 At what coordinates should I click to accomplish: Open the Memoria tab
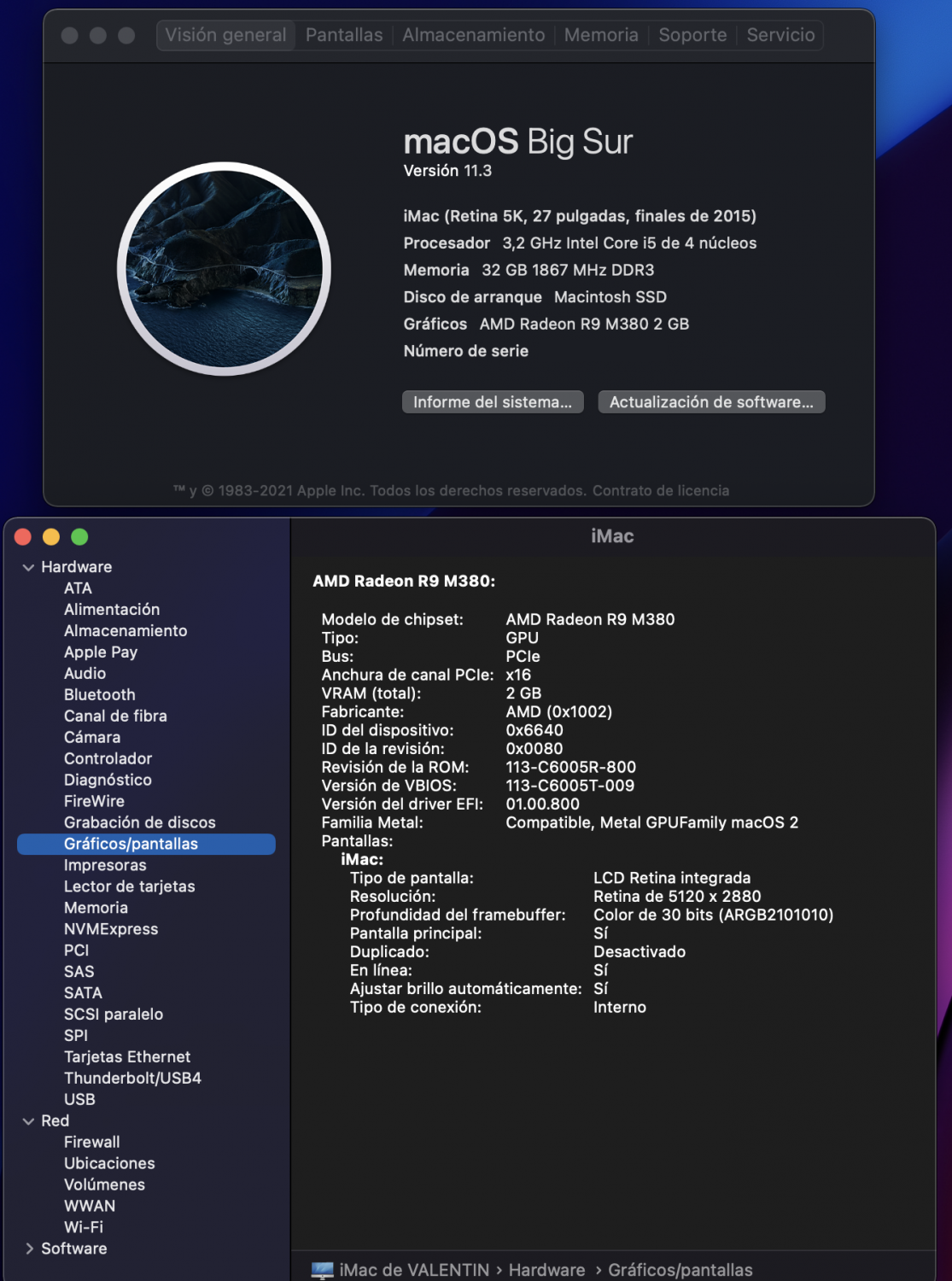[x=601, y=35]
